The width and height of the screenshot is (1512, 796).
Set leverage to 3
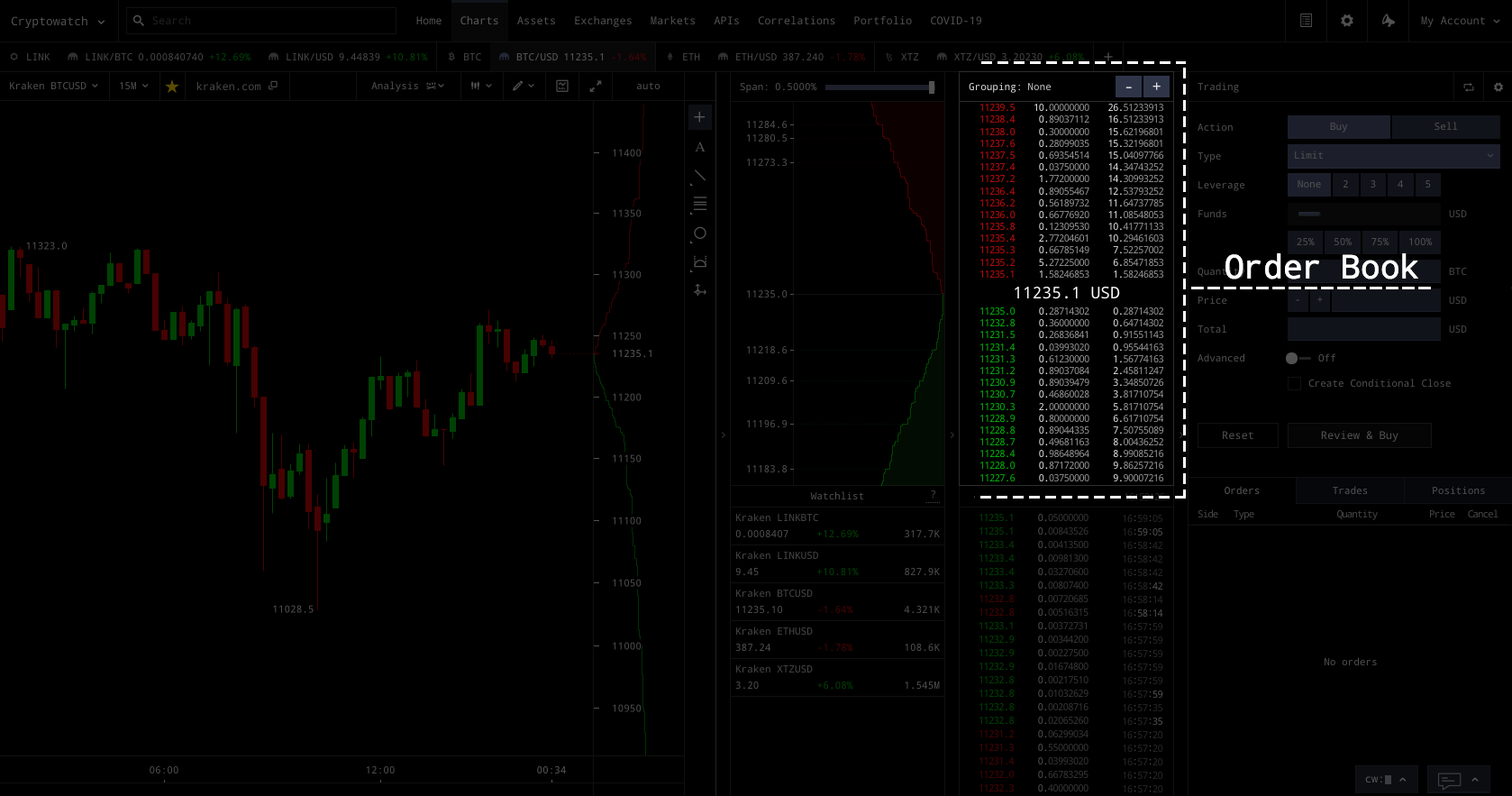tap(1373, 185)
